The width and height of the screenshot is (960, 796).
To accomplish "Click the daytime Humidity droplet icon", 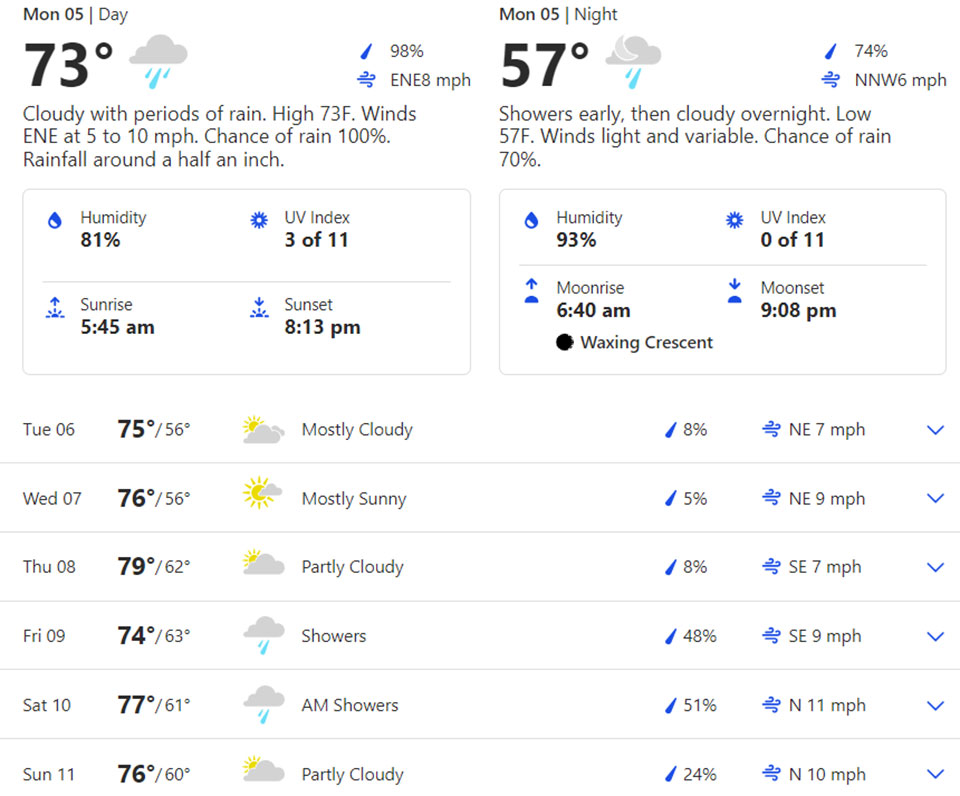I will [56, 221].
